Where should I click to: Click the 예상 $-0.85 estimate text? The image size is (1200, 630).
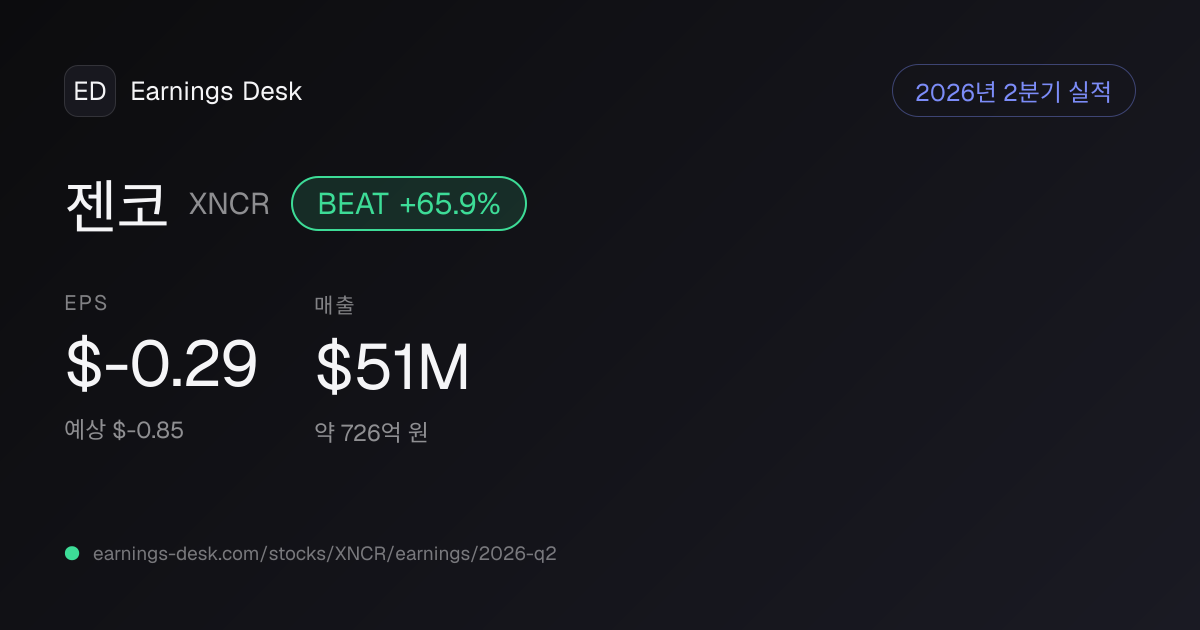coord(124,430)
